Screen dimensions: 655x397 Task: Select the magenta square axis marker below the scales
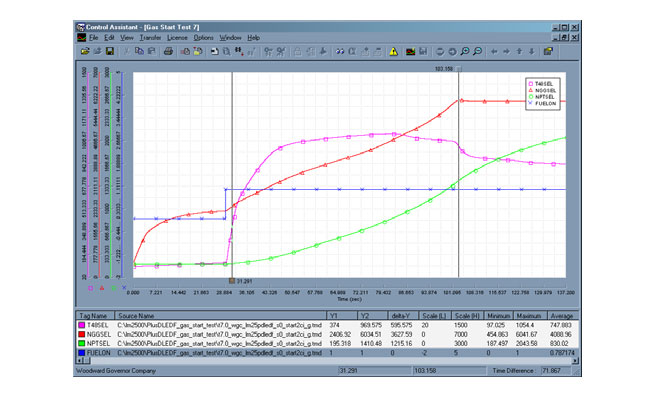(x=90, y=288)
